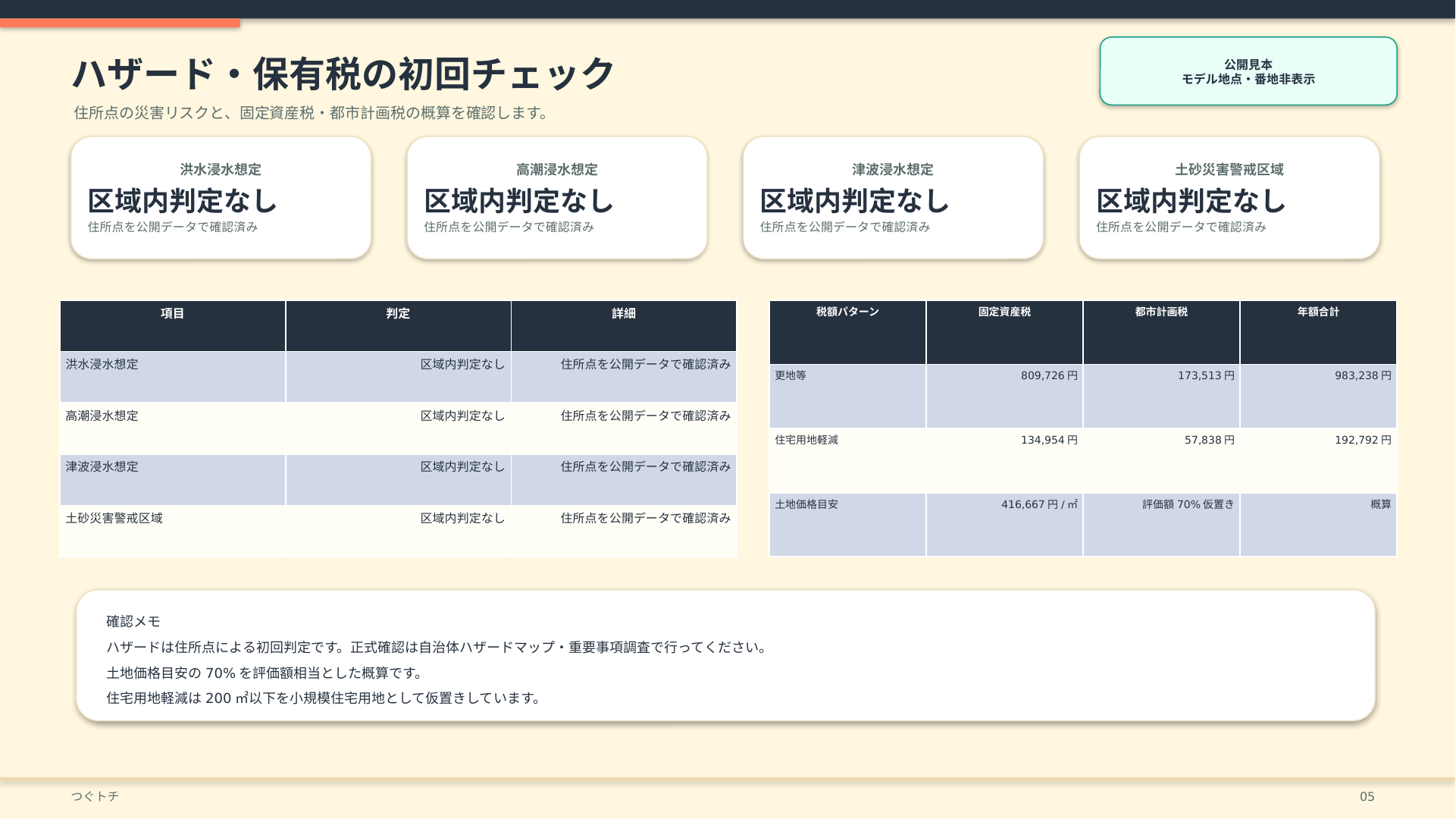Click the page number 05

click(x=1367, y=797)
